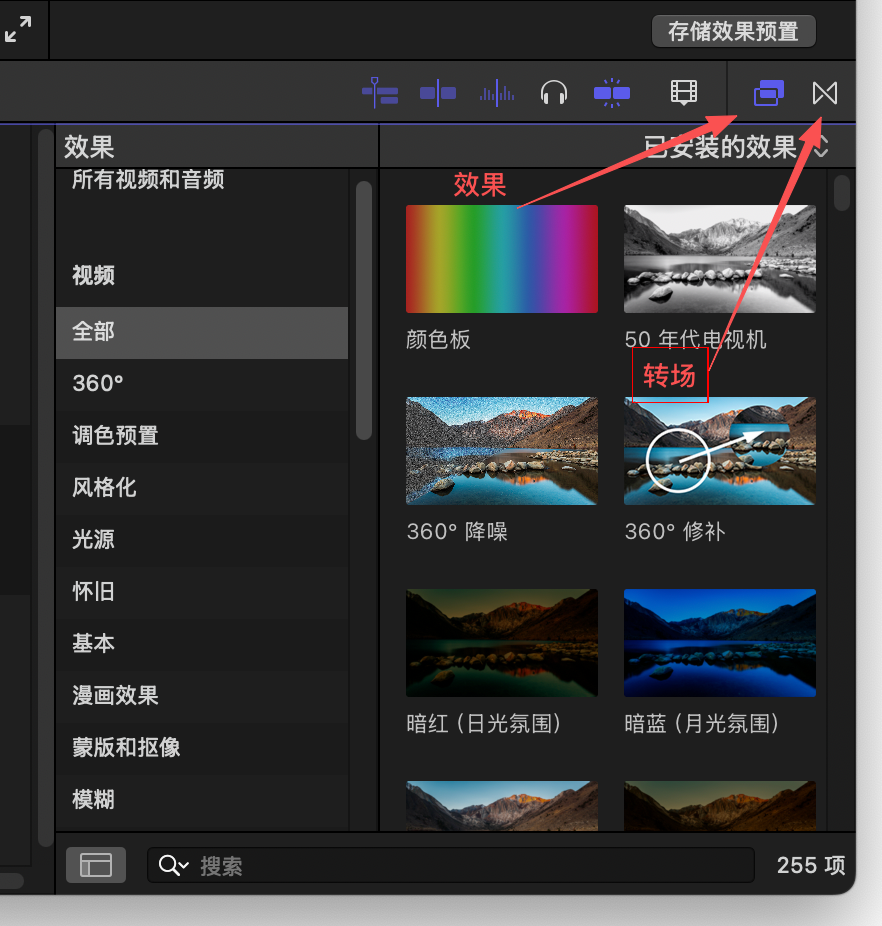This screenshot has width=882, height=926.
Task: Select the 光源 category
Action: point(202,540)
